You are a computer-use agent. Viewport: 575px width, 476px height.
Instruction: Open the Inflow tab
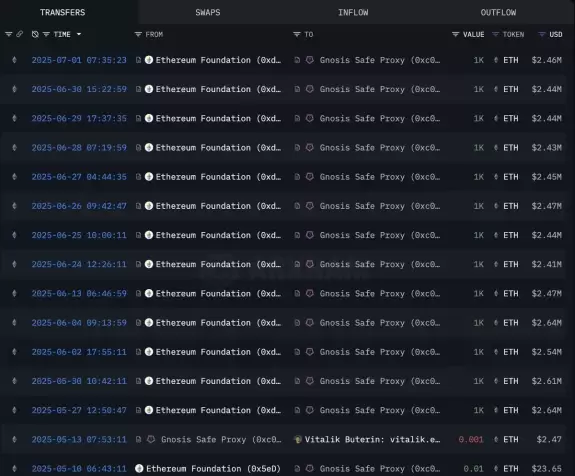click(353, 12)
